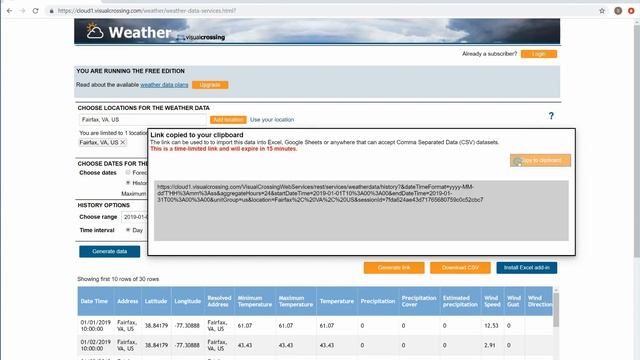Click the 01/02/2019 10:00:00 date cell

pos(96,345)
